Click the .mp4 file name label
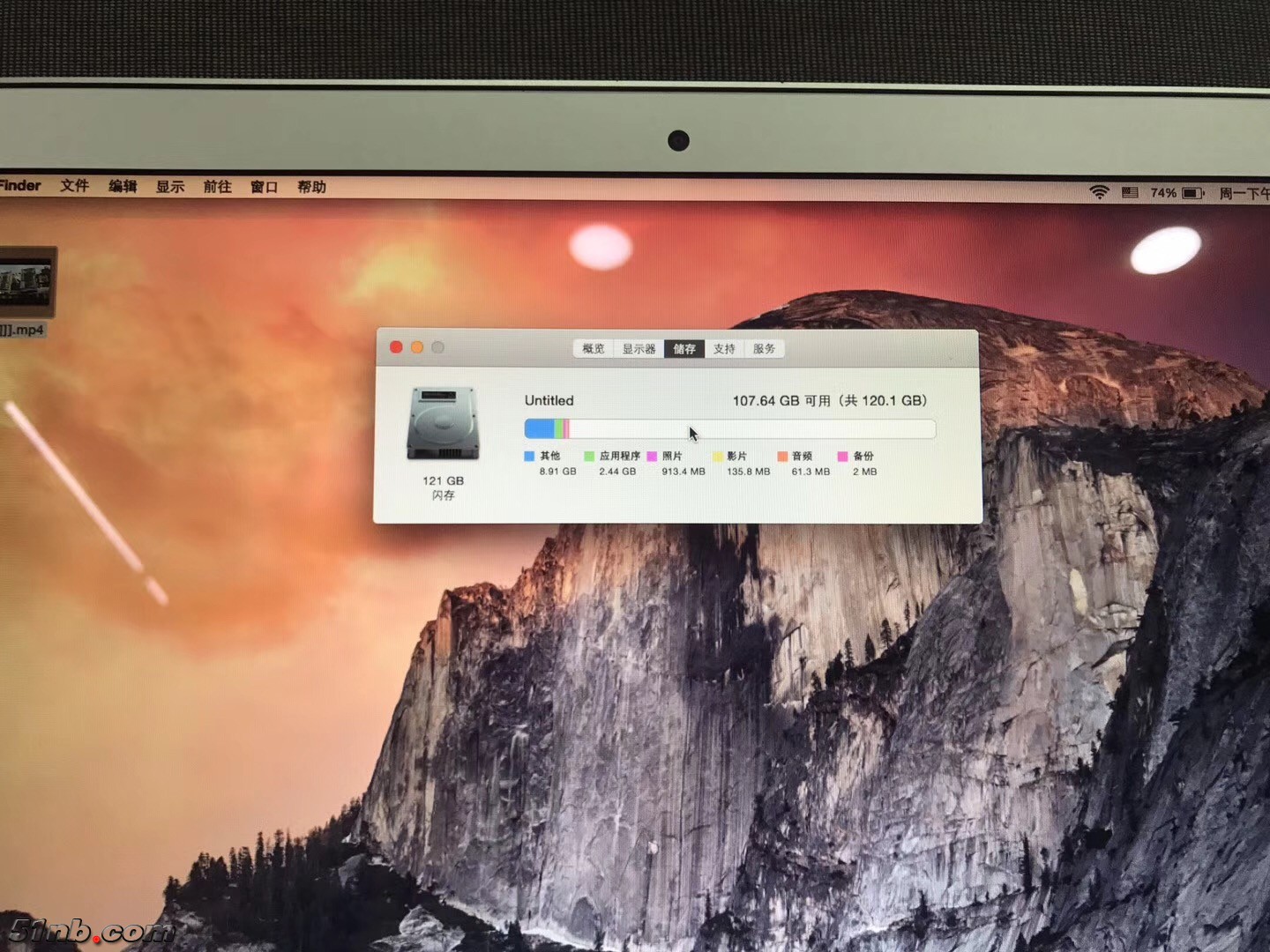Image resolution: width=1270 pixels, height=952 pixels. click(22, 330)
